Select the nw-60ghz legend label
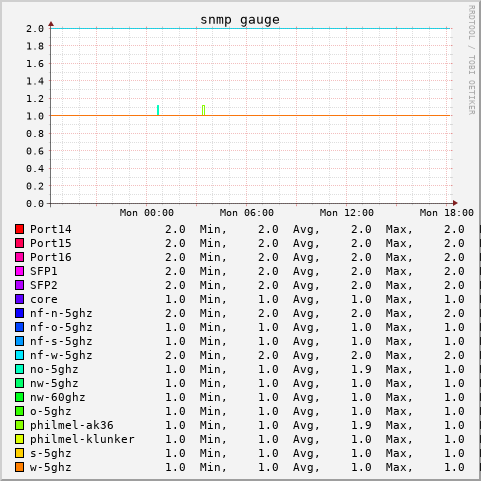This screenshot has width=481, height=481. 58,398
